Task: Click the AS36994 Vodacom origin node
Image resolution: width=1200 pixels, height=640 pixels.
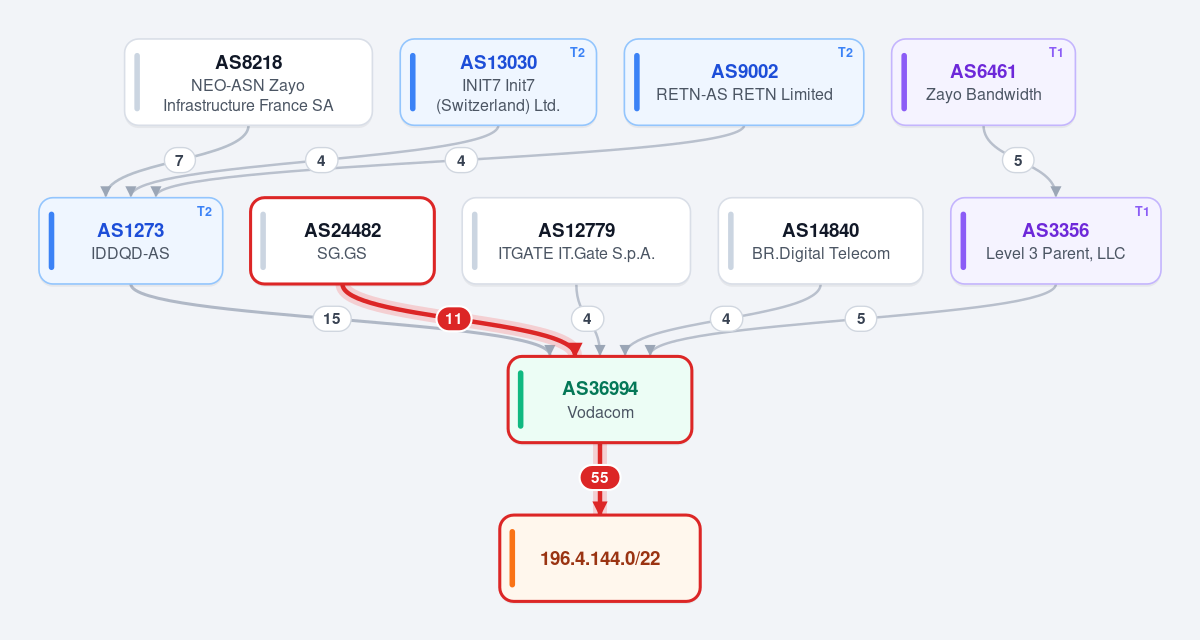Action: (600, 399)
